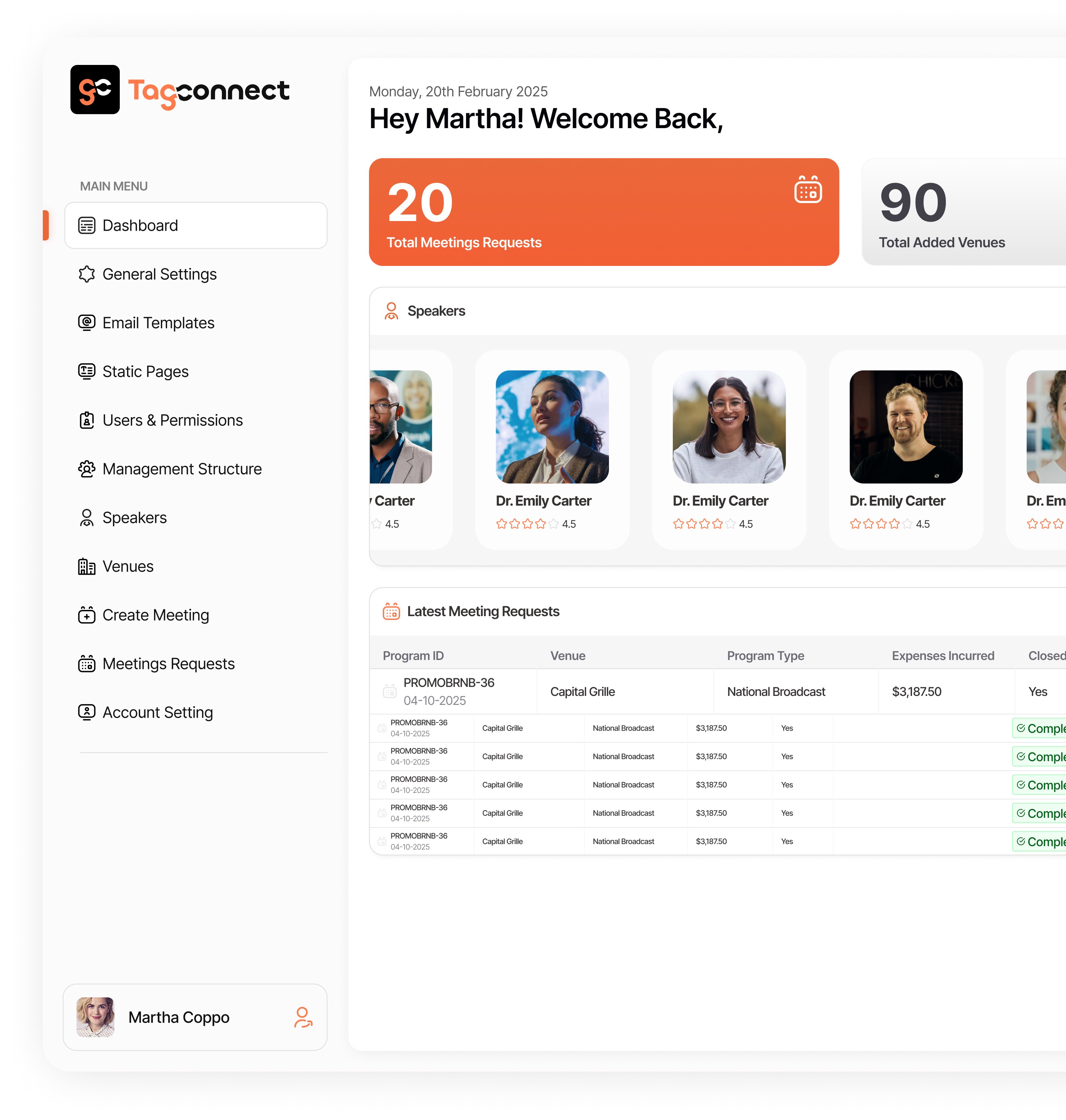Click the Venues building icon
Screen dimensions: 1066x1120
click(86, 566)
